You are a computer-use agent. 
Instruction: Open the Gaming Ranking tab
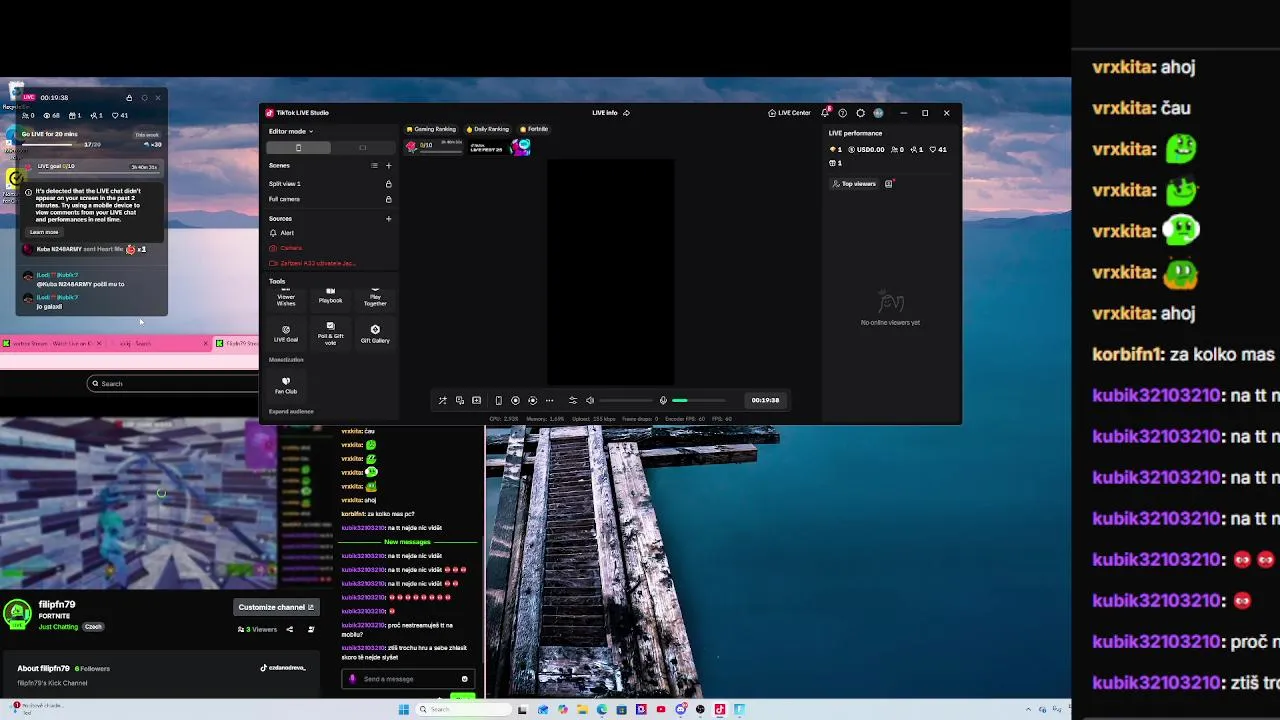(430, 129)
